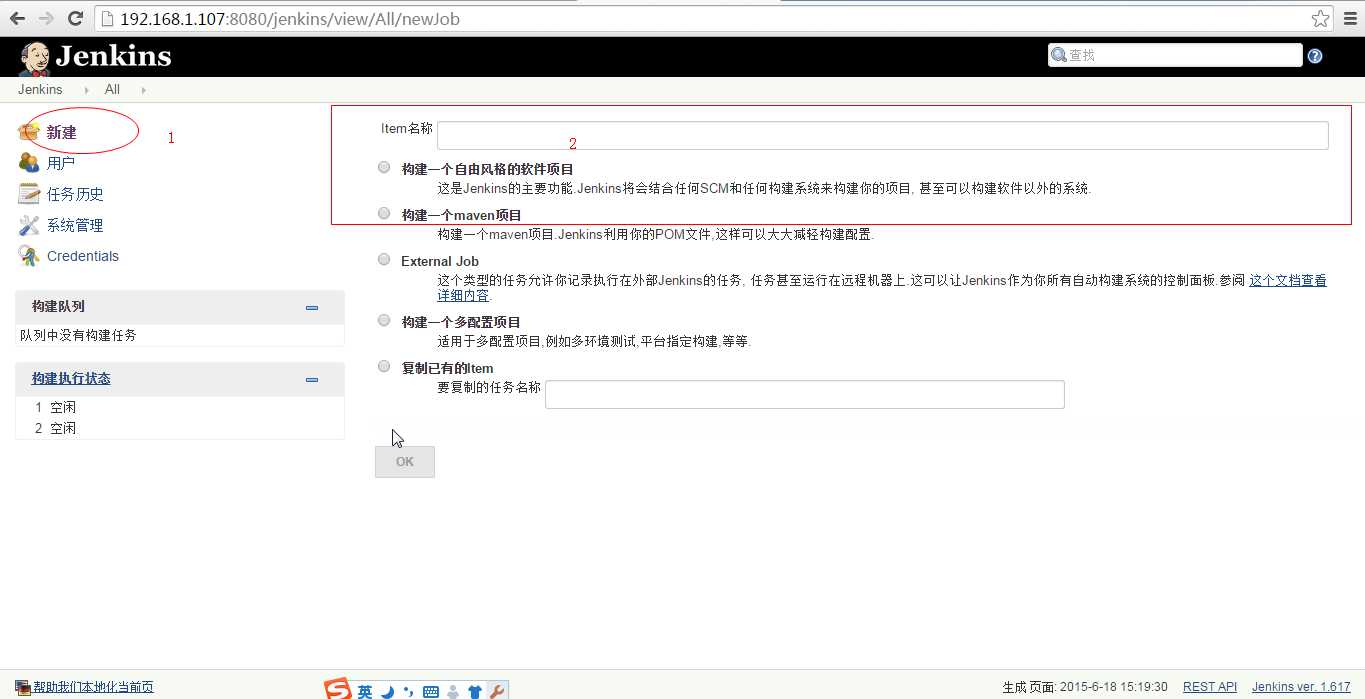Screen dimensions: 1365x699
Task: Collapse the 构建队列 panel
Action: pyautogui.click(x=312, y=307)
